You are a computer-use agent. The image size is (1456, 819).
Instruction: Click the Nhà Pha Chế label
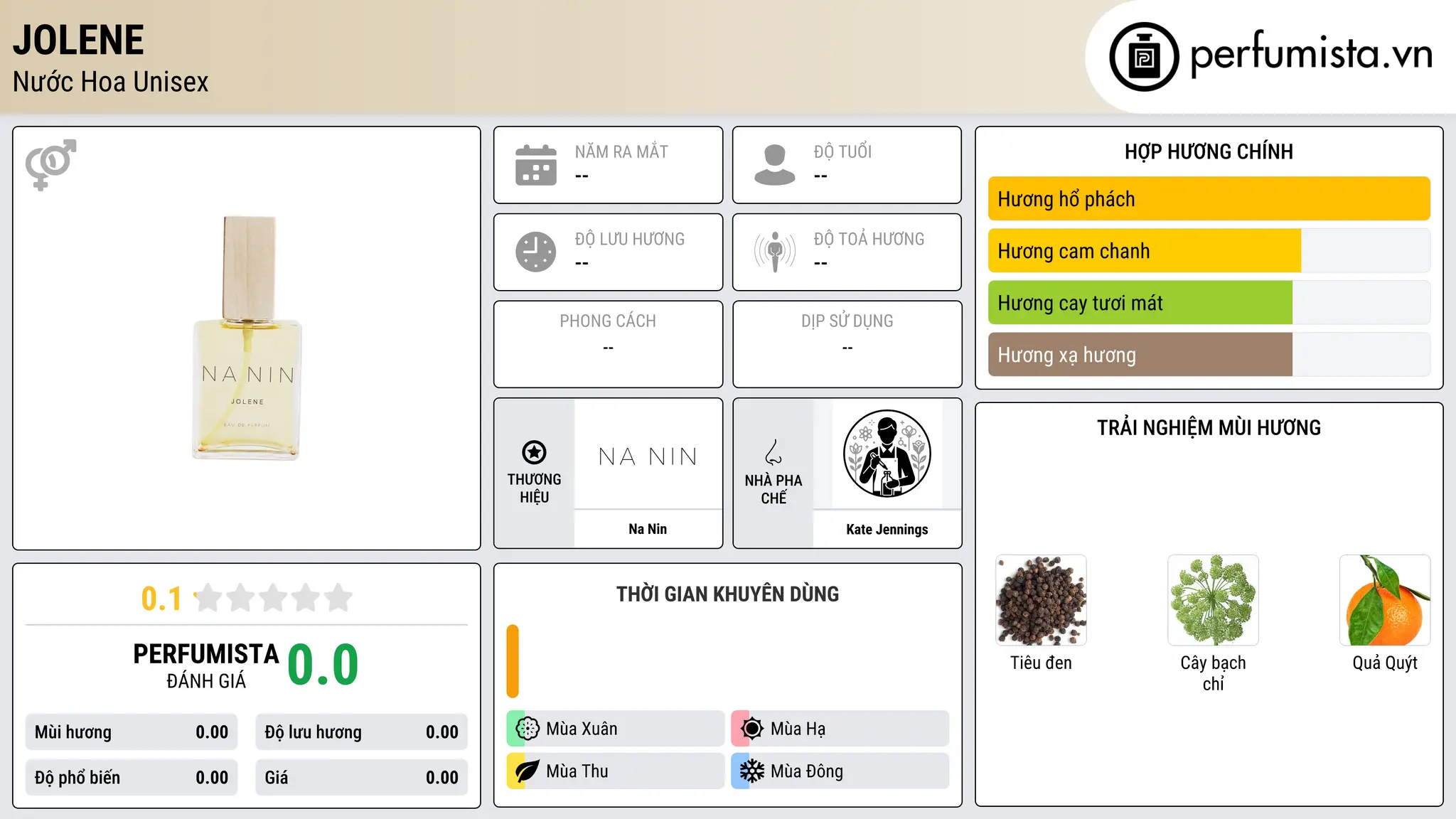pos(773,489)
